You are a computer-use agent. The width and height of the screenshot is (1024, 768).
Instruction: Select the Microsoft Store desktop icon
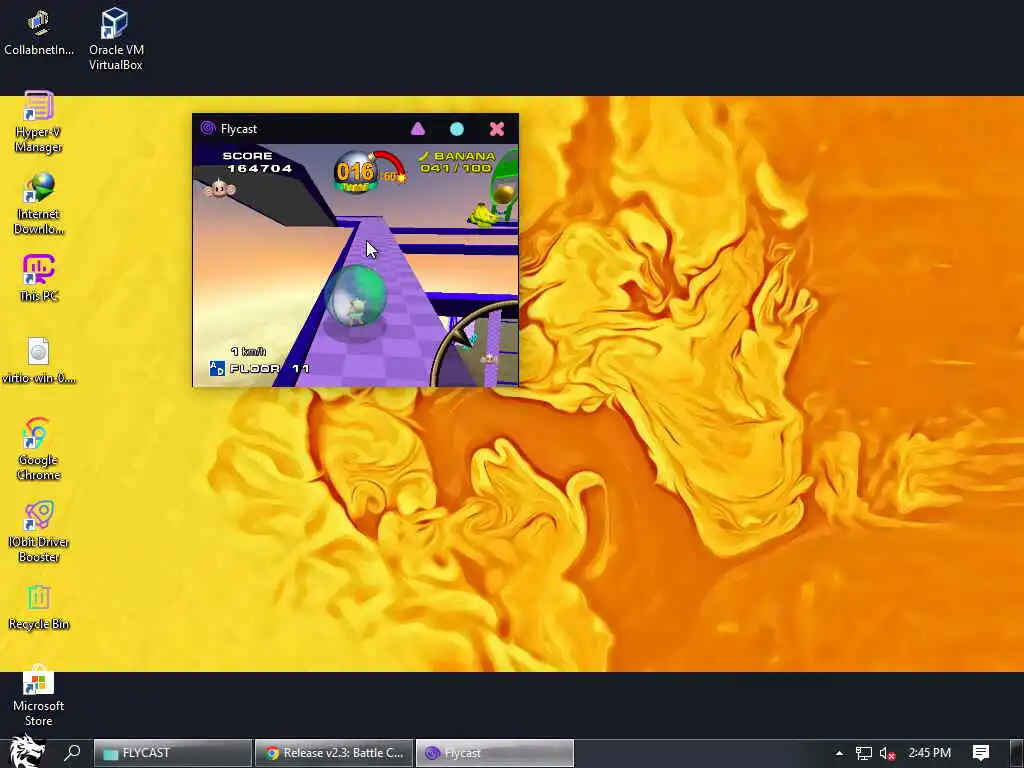click(39, 696)
